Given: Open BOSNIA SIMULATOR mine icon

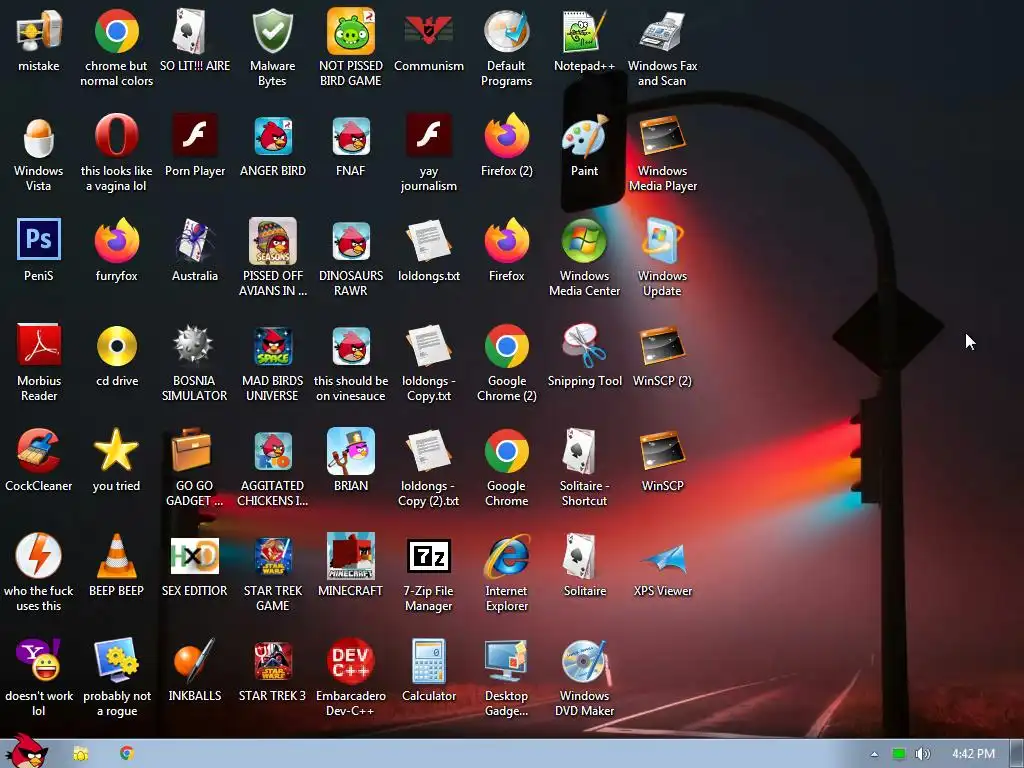Looking at the screenshot, I should [x=194, y=345].
